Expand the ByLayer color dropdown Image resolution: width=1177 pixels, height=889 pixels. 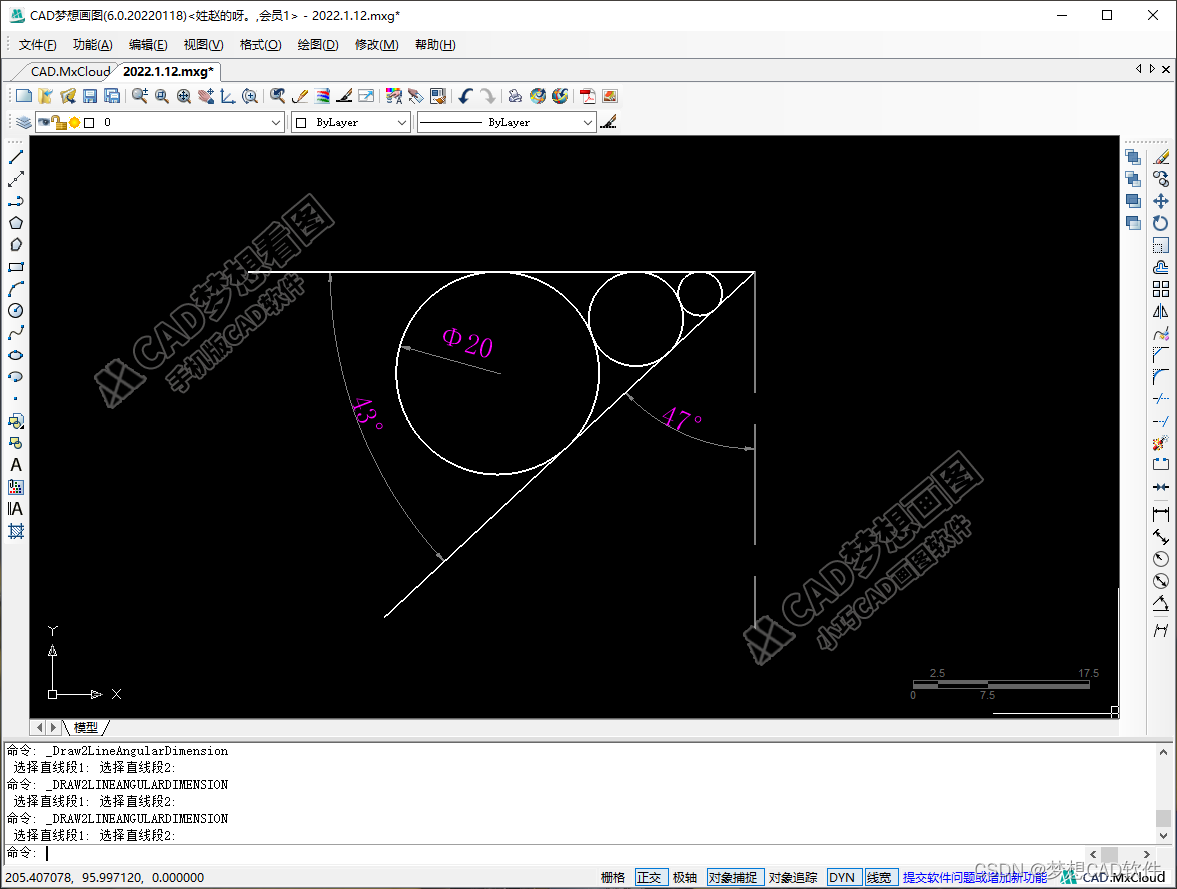[402, 122]
